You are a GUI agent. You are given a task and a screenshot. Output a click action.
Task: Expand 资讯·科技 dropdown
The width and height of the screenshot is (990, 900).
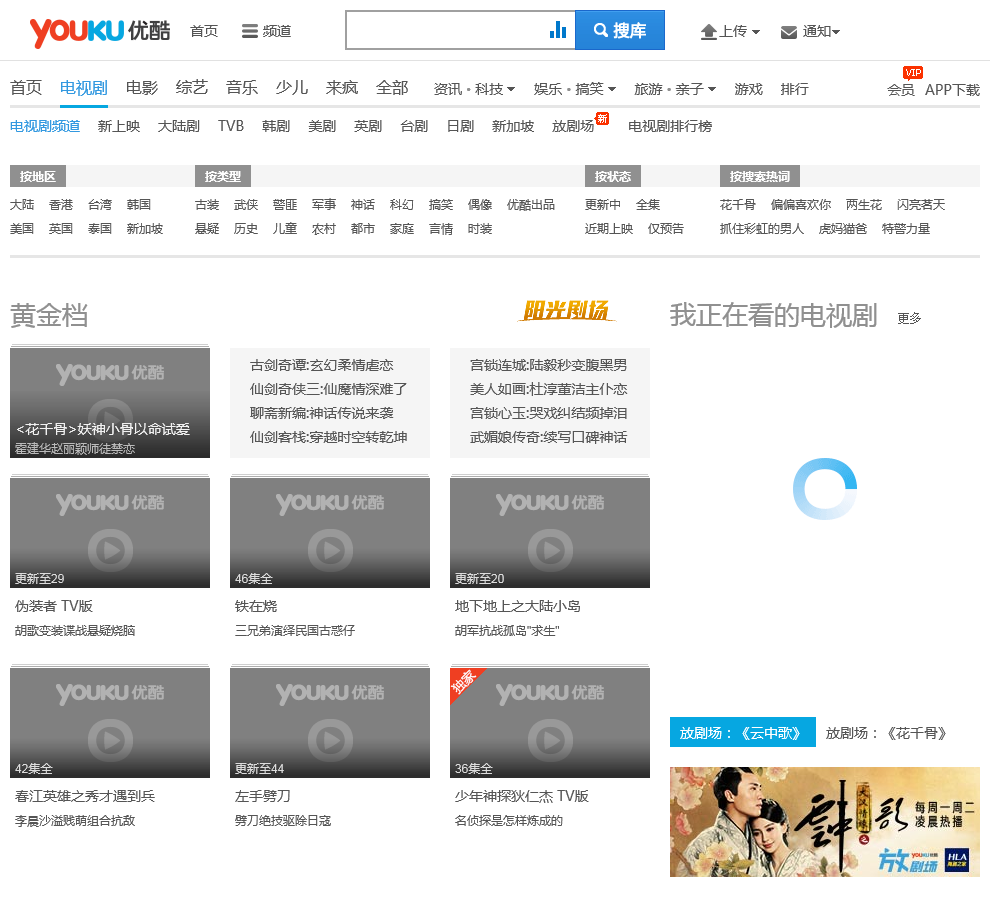pos(474,89)
